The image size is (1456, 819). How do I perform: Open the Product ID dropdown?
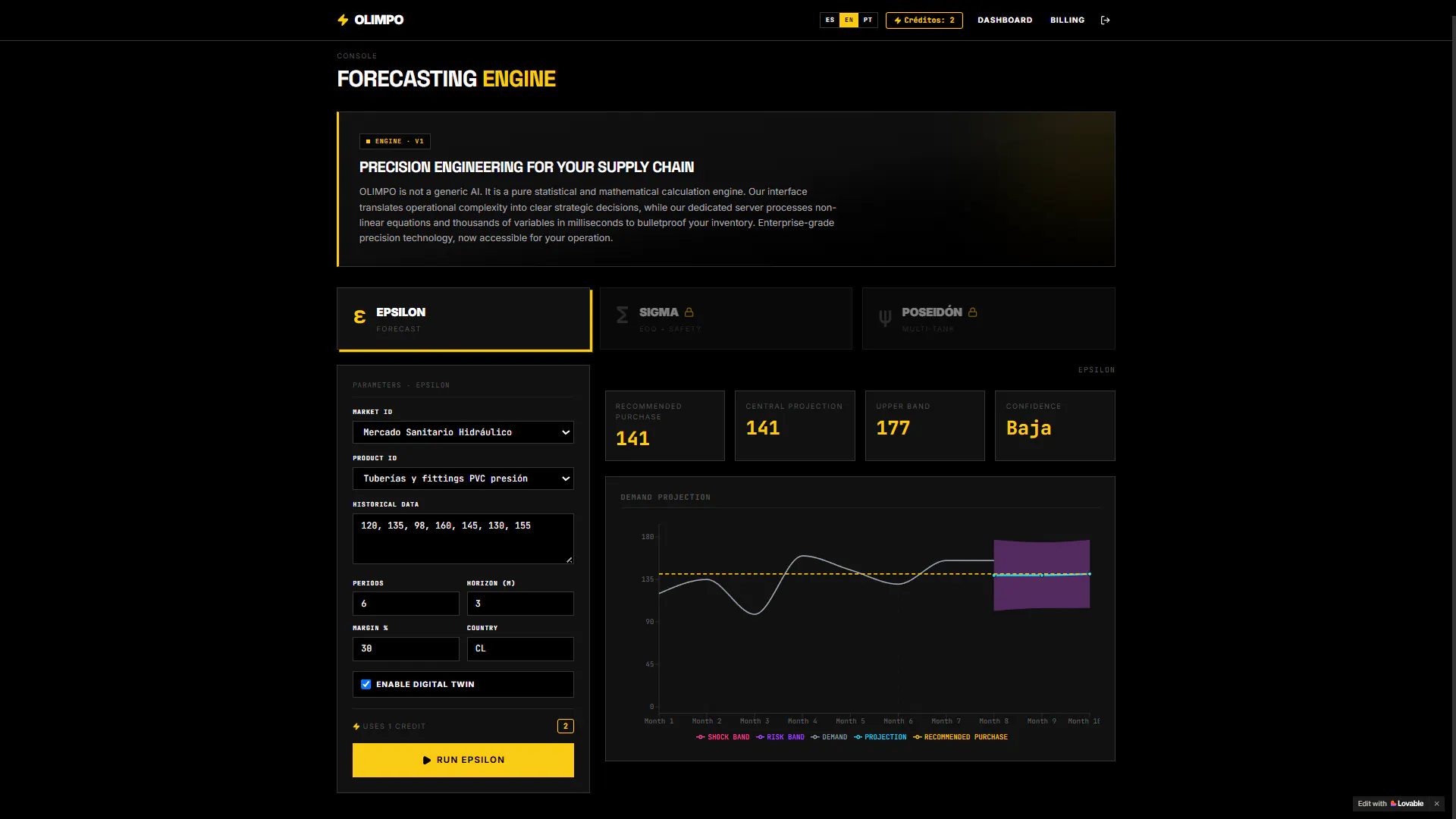463,479
